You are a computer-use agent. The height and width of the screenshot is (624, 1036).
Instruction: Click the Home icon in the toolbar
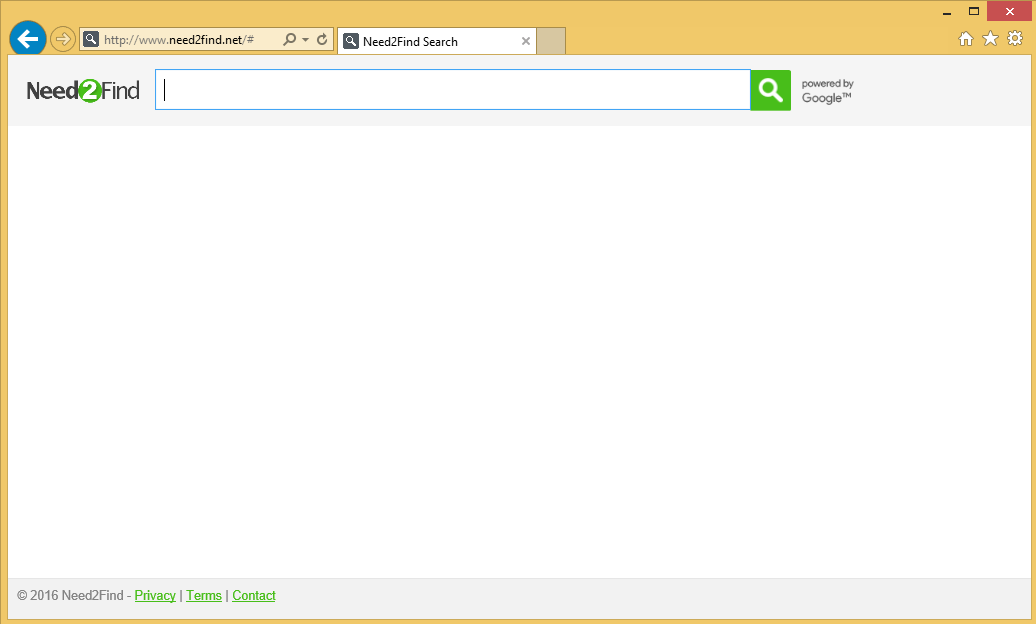965,38
